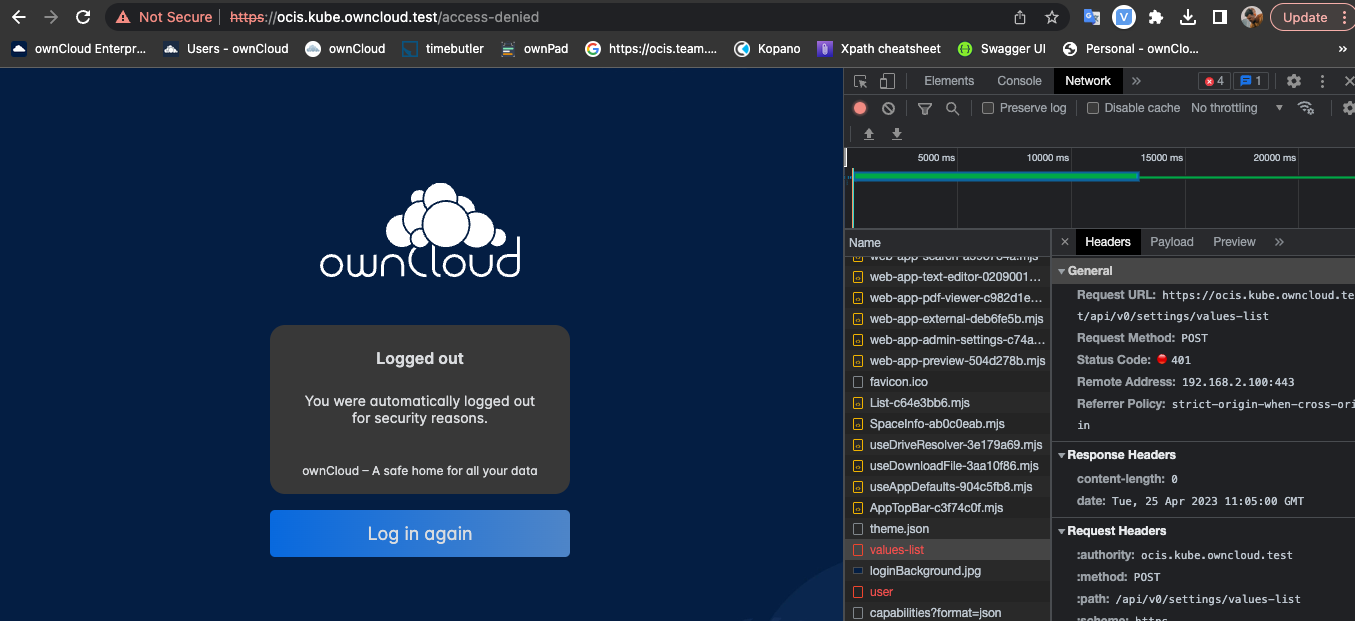Open the network search magnifier
The width and height of the screenshot is (1355, 621).
(952, 108)
